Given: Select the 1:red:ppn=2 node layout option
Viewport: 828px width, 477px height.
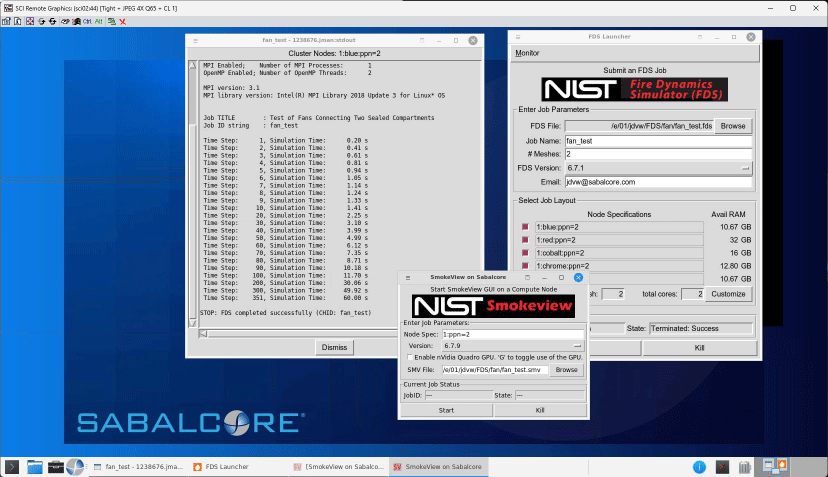Looking at the screenshot, I should 525,240.
